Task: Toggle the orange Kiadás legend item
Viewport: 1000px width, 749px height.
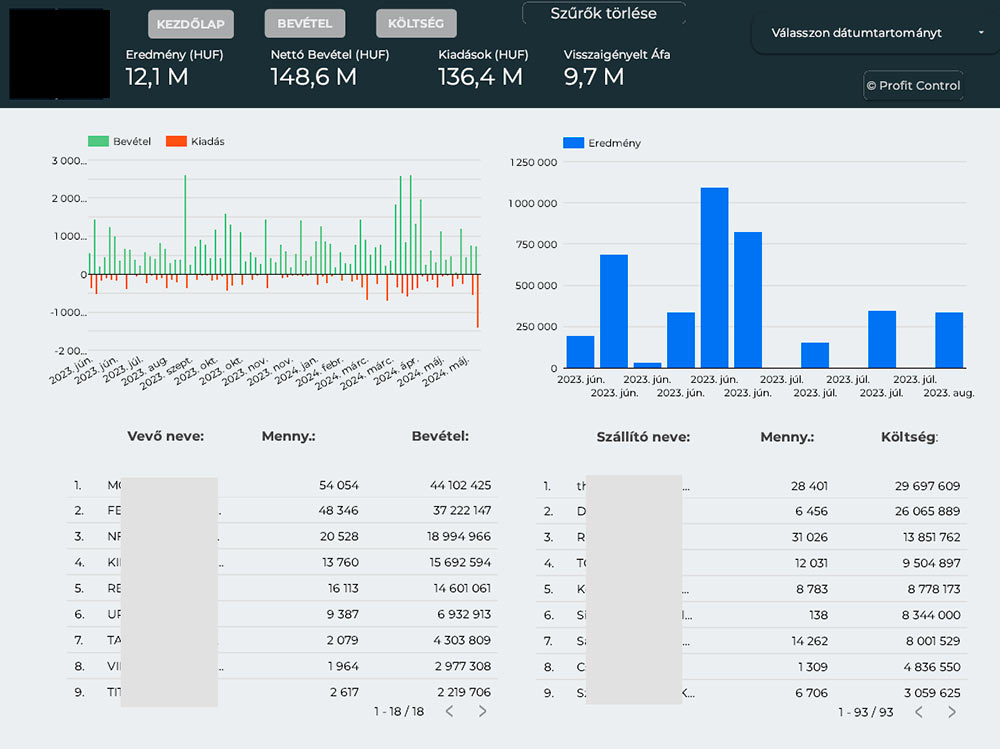Action: [x=195, y=142]
